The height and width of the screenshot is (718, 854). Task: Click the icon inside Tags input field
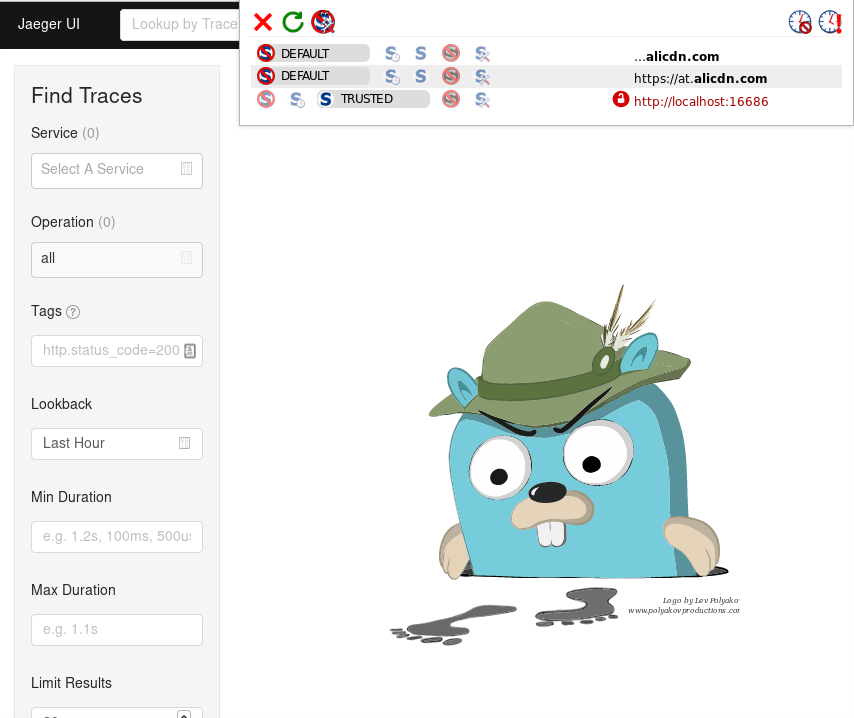tap(190, 351)
